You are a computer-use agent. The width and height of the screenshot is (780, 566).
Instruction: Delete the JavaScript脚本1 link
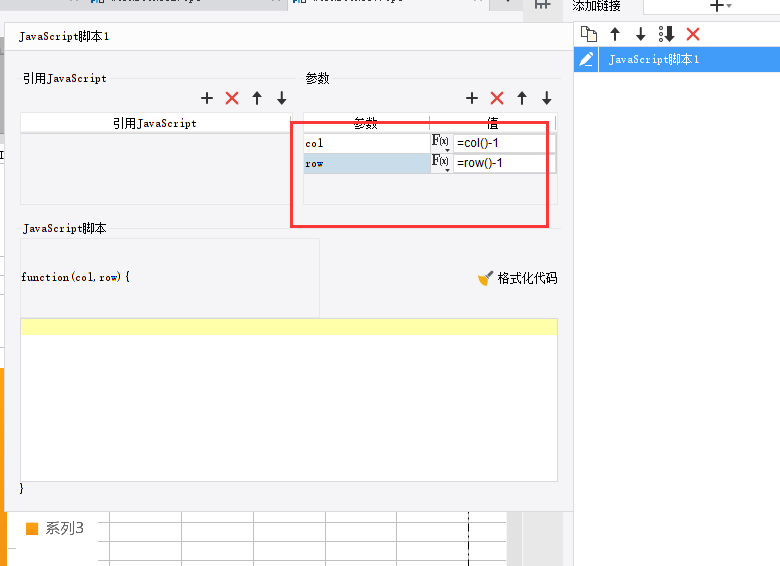pyautogui.click(x=693, y=34)
